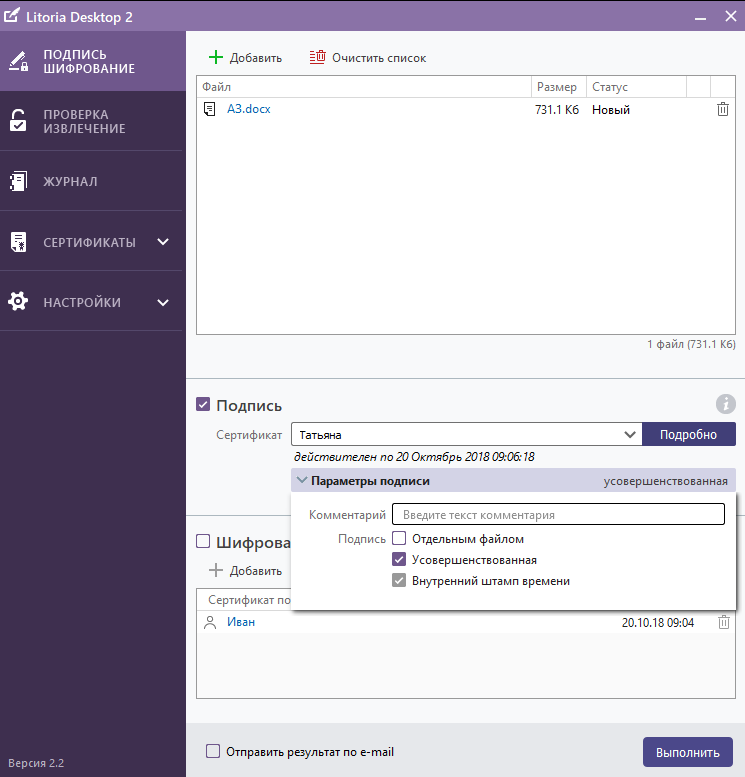Toggle the Подпись checkbox
Image resolution: width=745 pixels, height=777 pixels.
203,404
